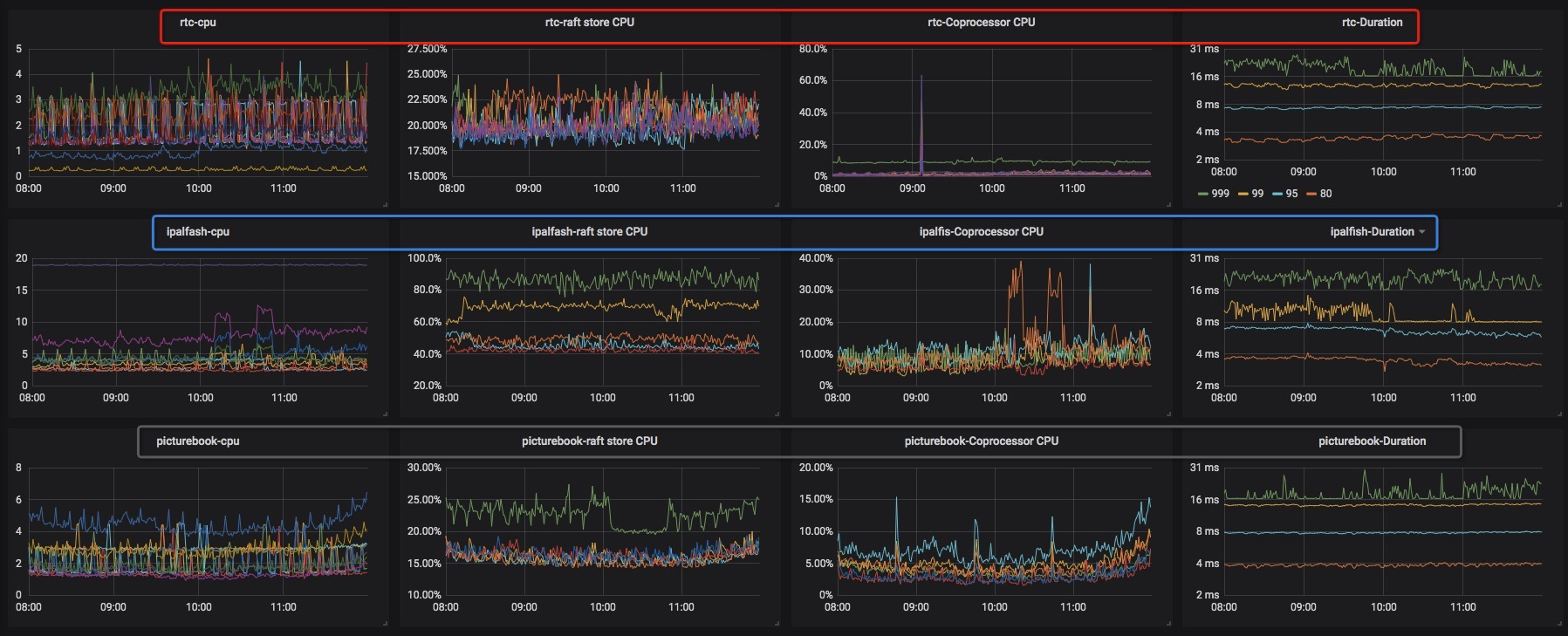Click the 40.00% y-axis label
Screen dimensions: 1568x636
tap(816, 258)
